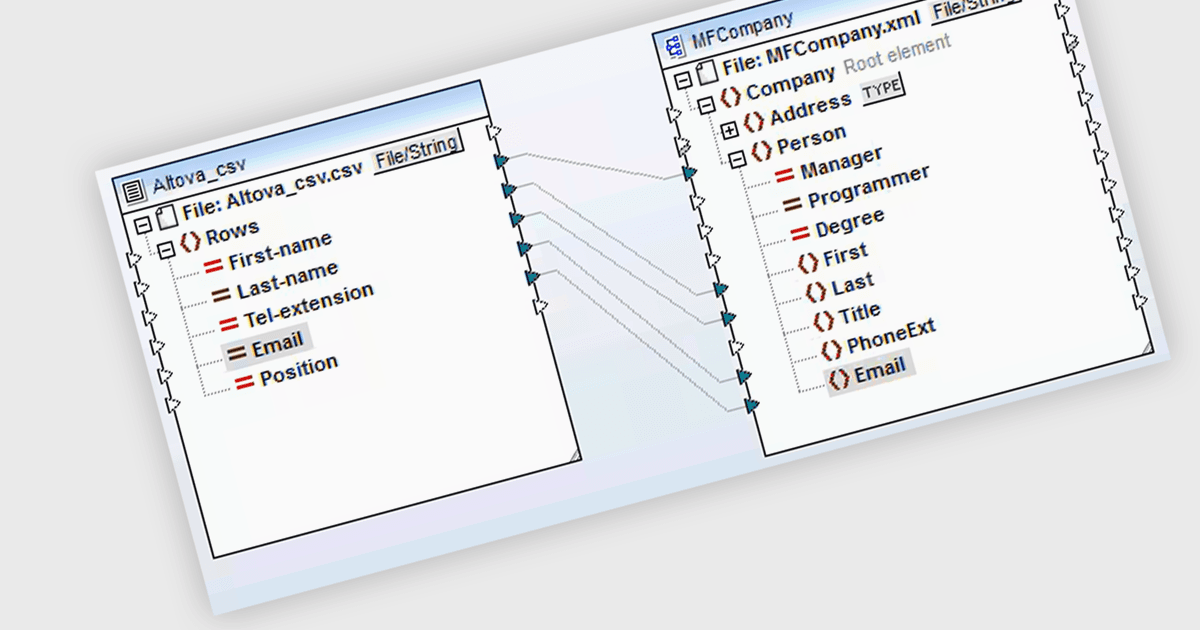
Task: Expand the Address node
Action: (730, 129)
